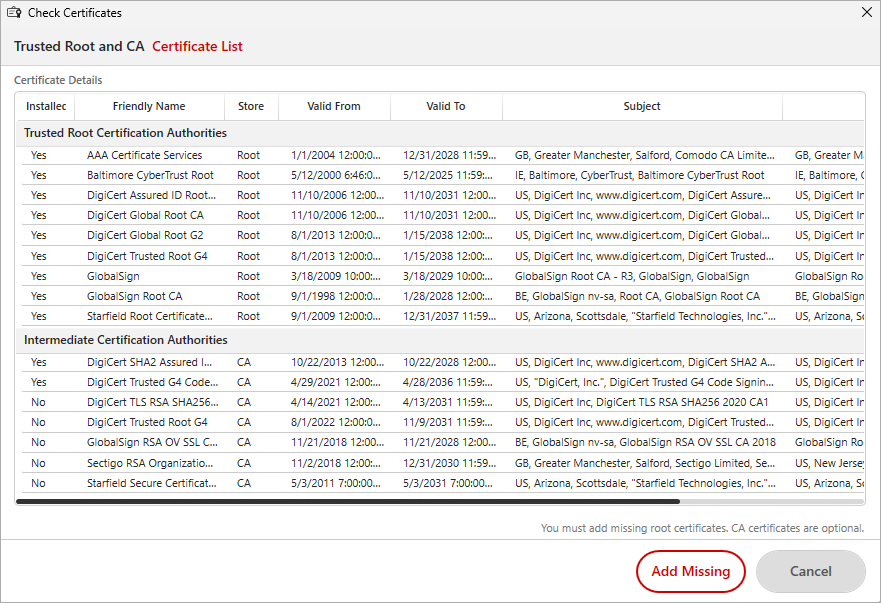Click the Sectigo Limited subject cell
Screen dimensions: 881x603
click(x=644, y=463)
